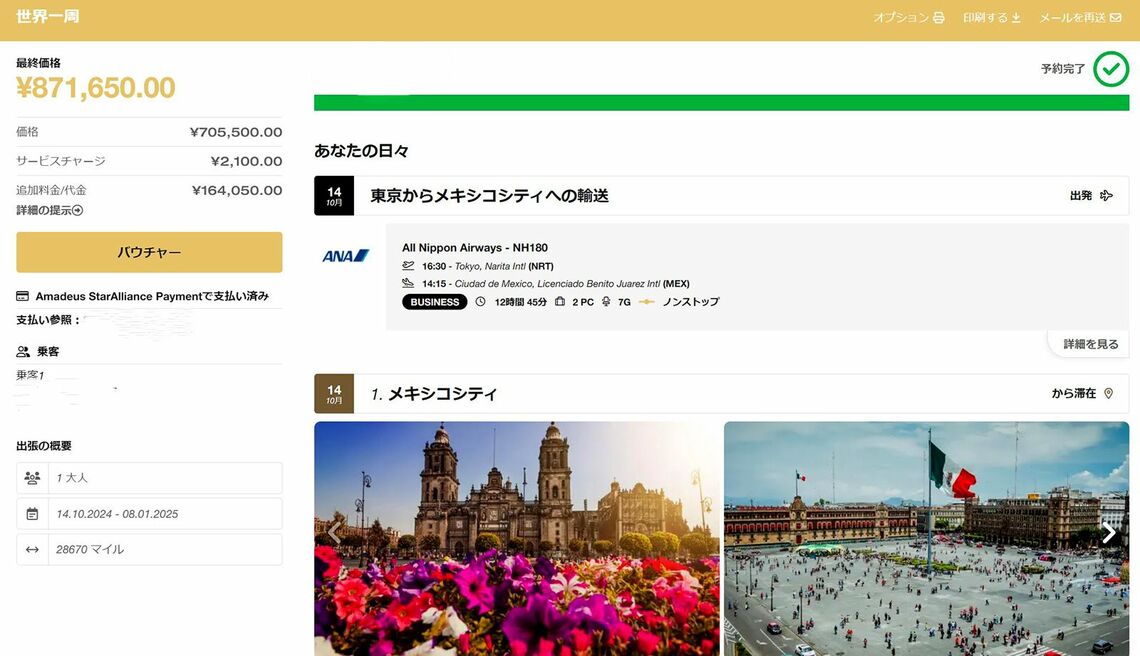Click the map pin icon next to から滞在

(1108, 394)
